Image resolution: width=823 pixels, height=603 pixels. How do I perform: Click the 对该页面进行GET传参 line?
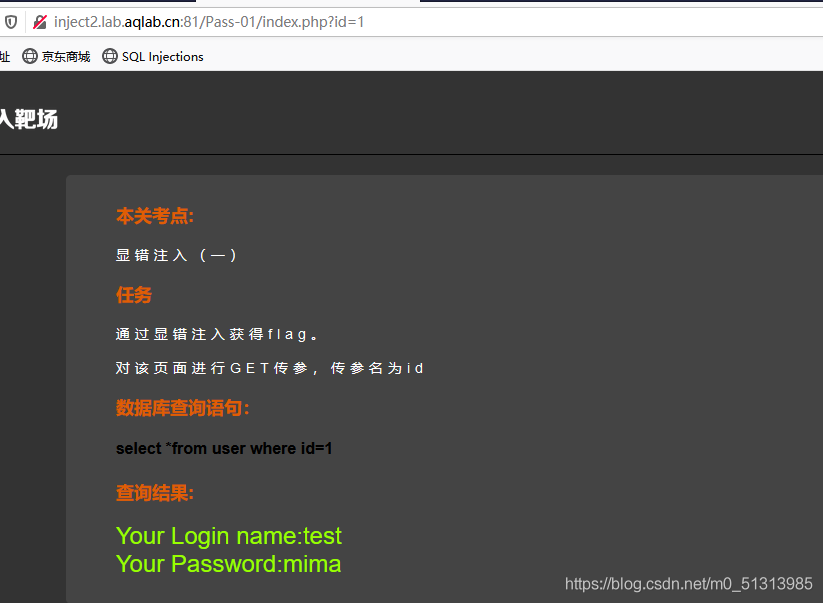tap(270, 368)
